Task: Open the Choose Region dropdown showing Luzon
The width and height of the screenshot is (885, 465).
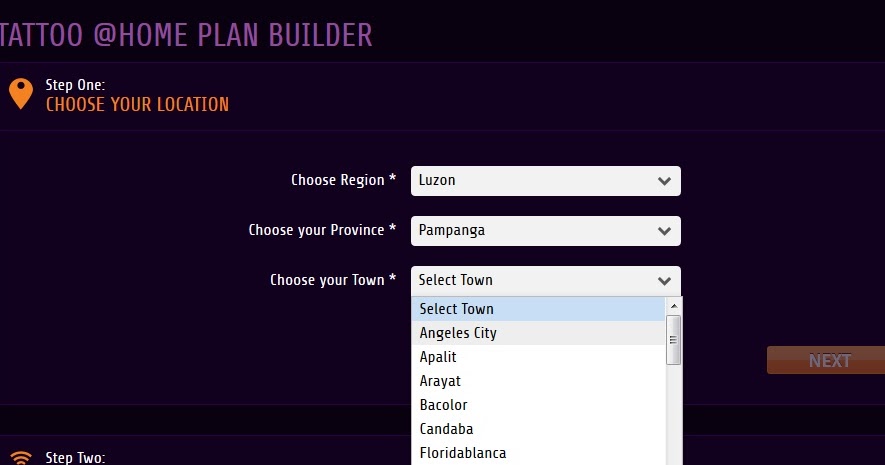Action: click(x=546, y=181)
